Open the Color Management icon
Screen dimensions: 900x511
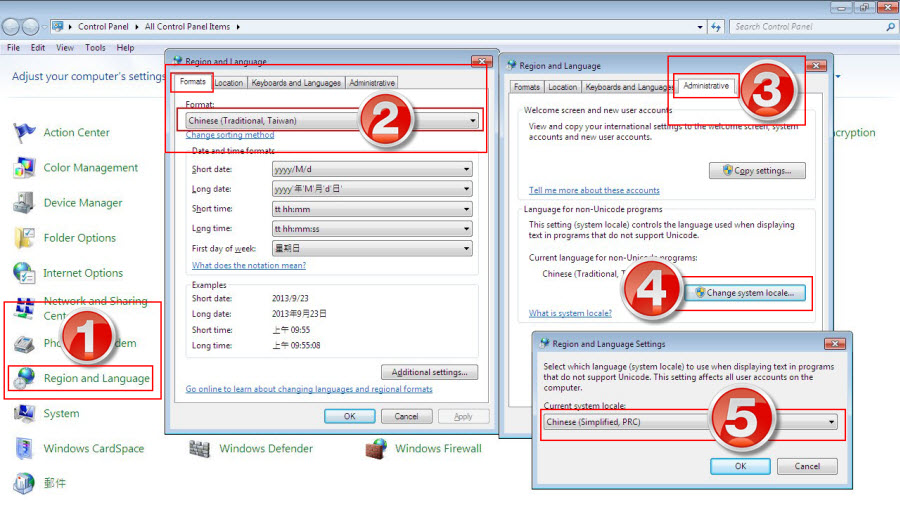pos(25,168)
